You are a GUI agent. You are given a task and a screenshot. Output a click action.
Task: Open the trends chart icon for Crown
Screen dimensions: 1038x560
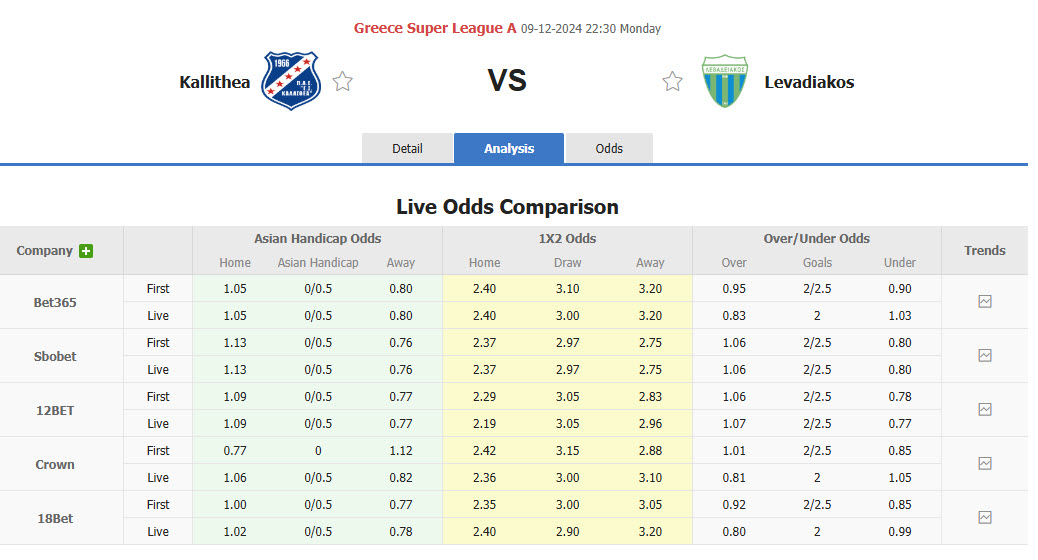984,463
